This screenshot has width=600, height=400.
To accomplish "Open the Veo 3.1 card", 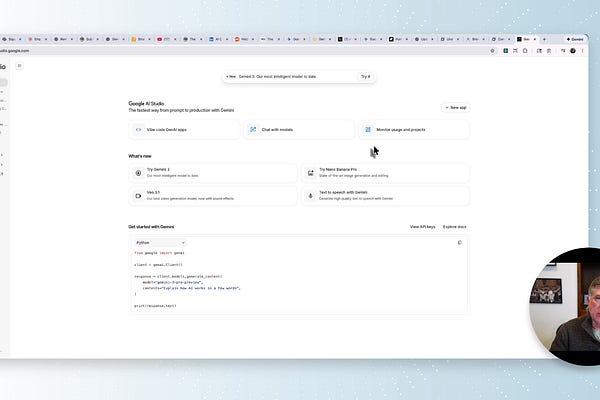I will point(213,196).
